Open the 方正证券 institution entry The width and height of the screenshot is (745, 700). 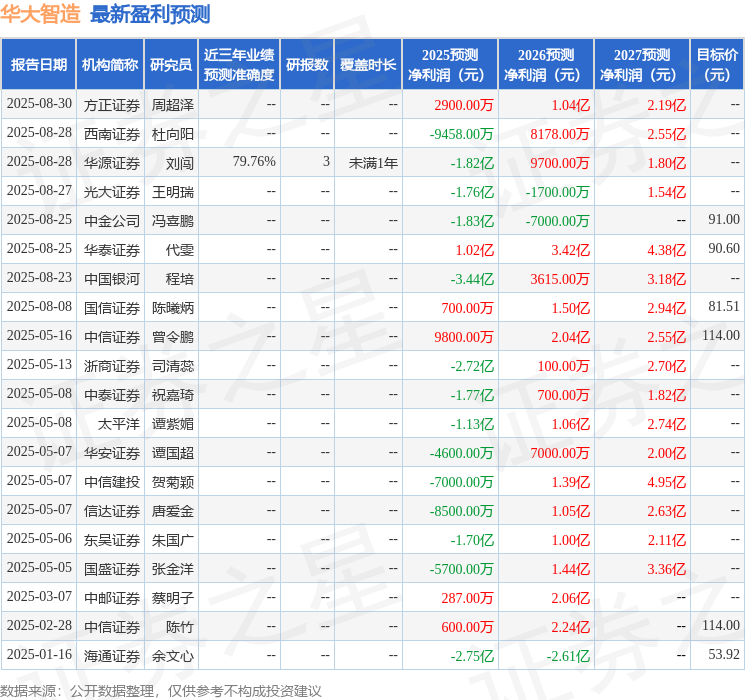tap(112, 104)
